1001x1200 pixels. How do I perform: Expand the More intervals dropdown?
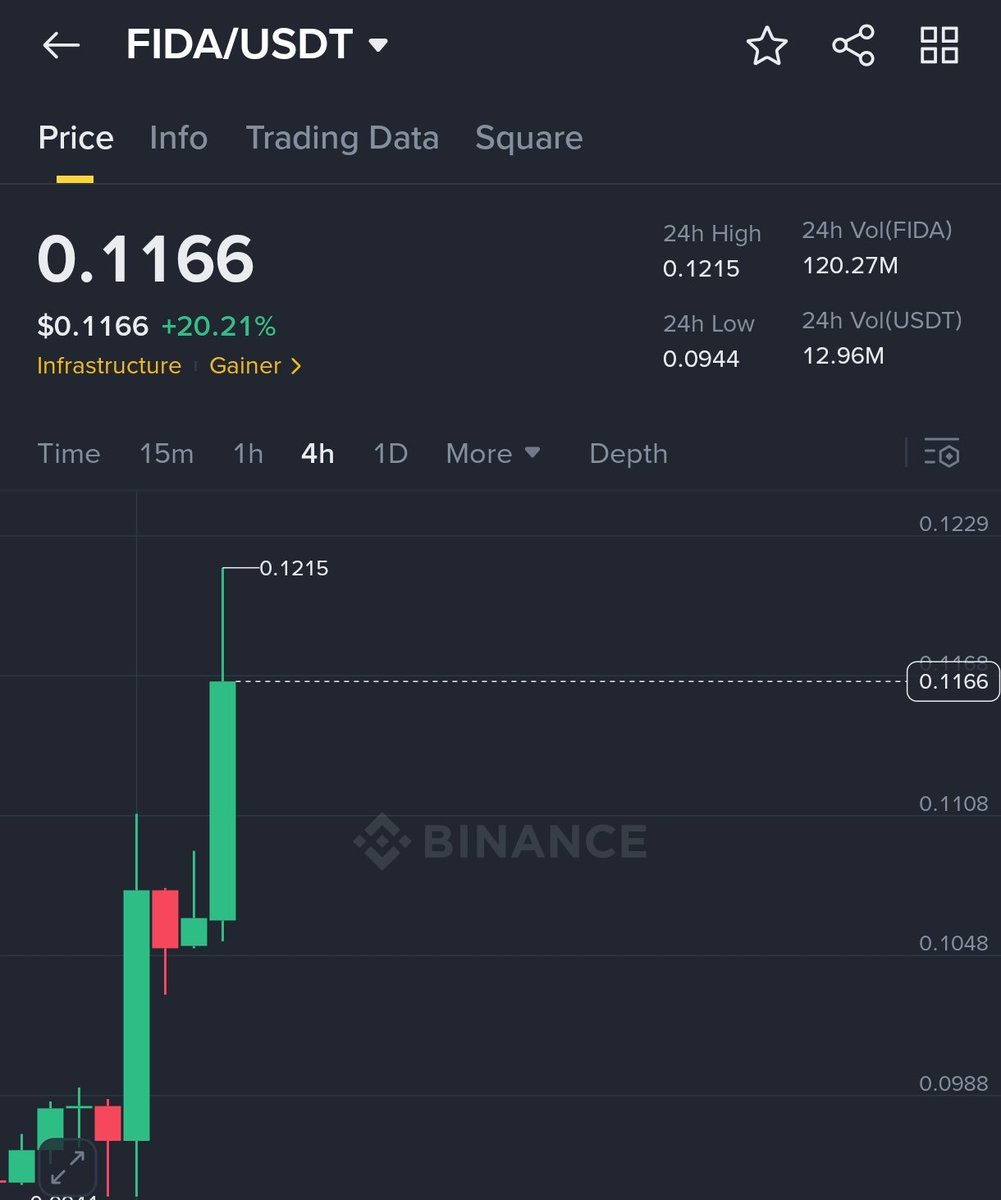click(x=493, y=453)
